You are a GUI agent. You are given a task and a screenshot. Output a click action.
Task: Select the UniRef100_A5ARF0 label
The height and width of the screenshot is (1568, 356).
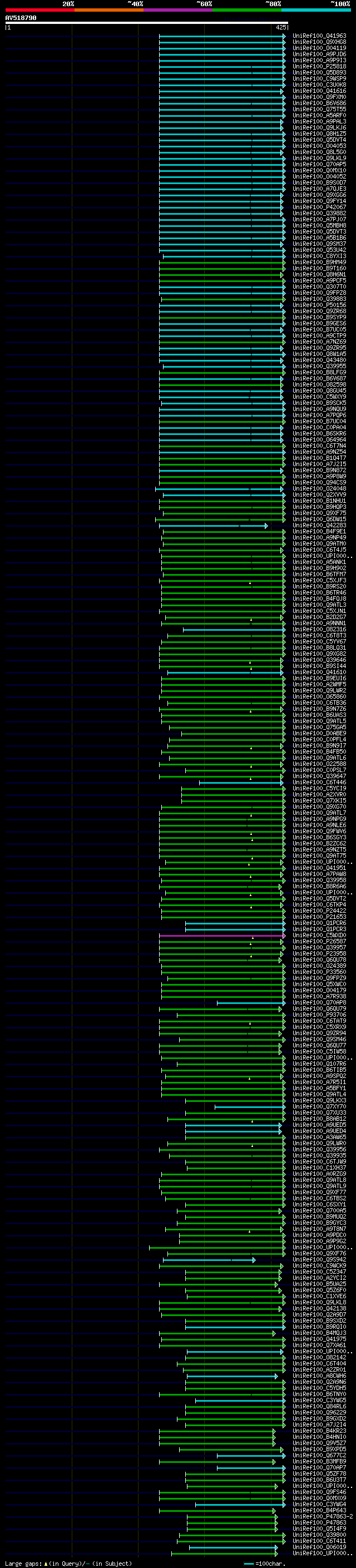point(319,115)
